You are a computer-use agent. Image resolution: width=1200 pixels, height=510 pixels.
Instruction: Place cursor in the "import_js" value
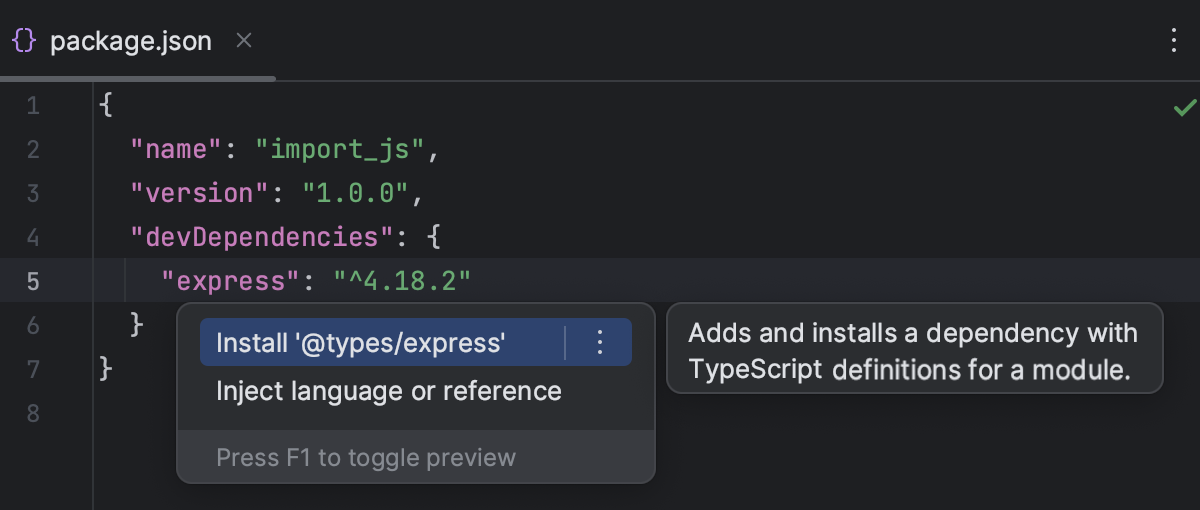click(340, 150)
